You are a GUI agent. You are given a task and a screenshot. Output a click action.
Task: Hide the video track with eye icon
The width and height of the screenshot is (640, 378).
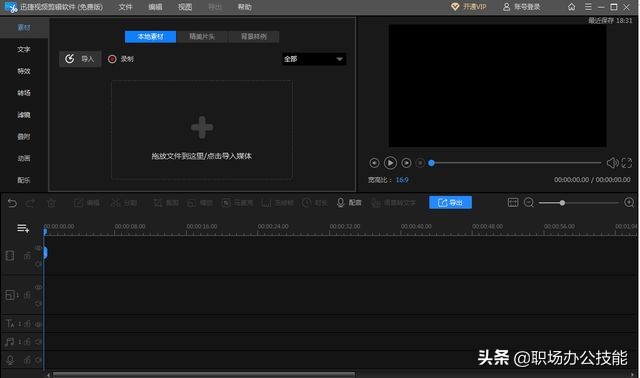click(38, 248)
